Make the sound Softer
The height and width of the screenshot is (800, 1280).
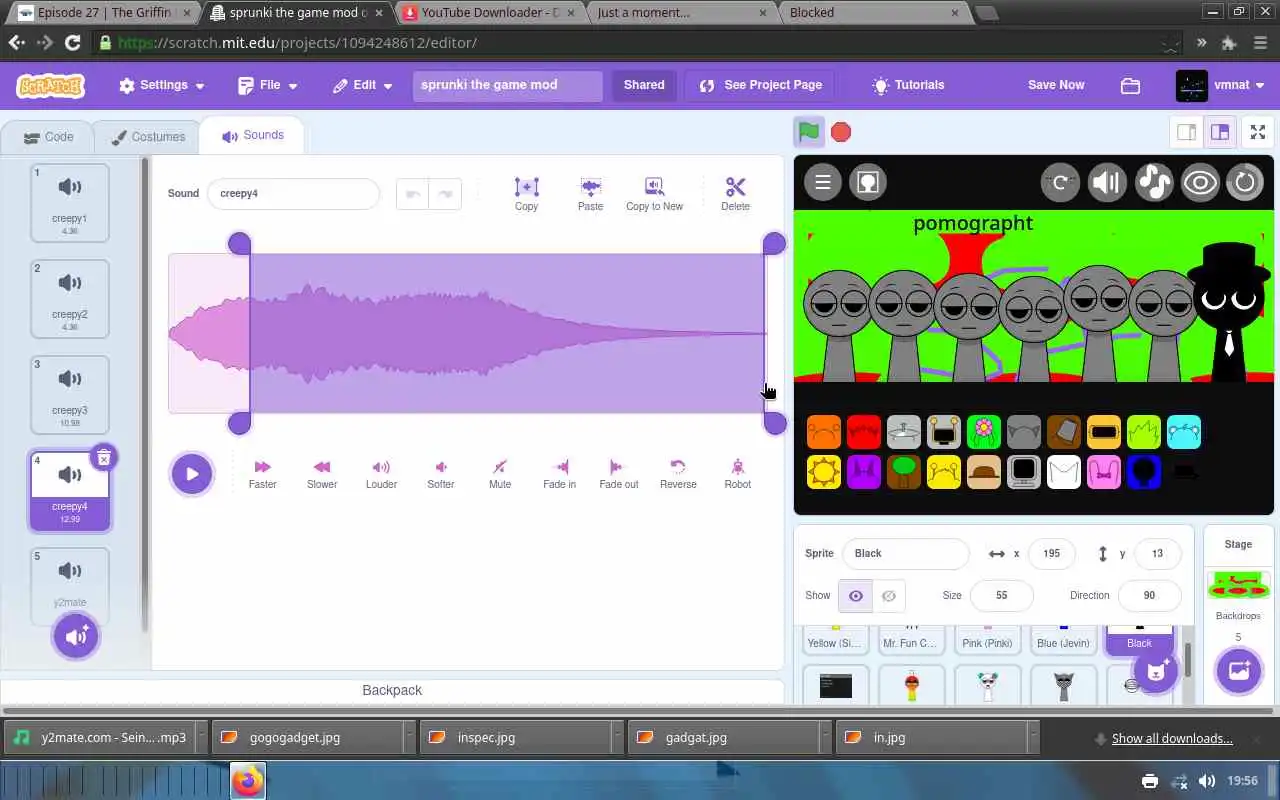pos(441,474)
